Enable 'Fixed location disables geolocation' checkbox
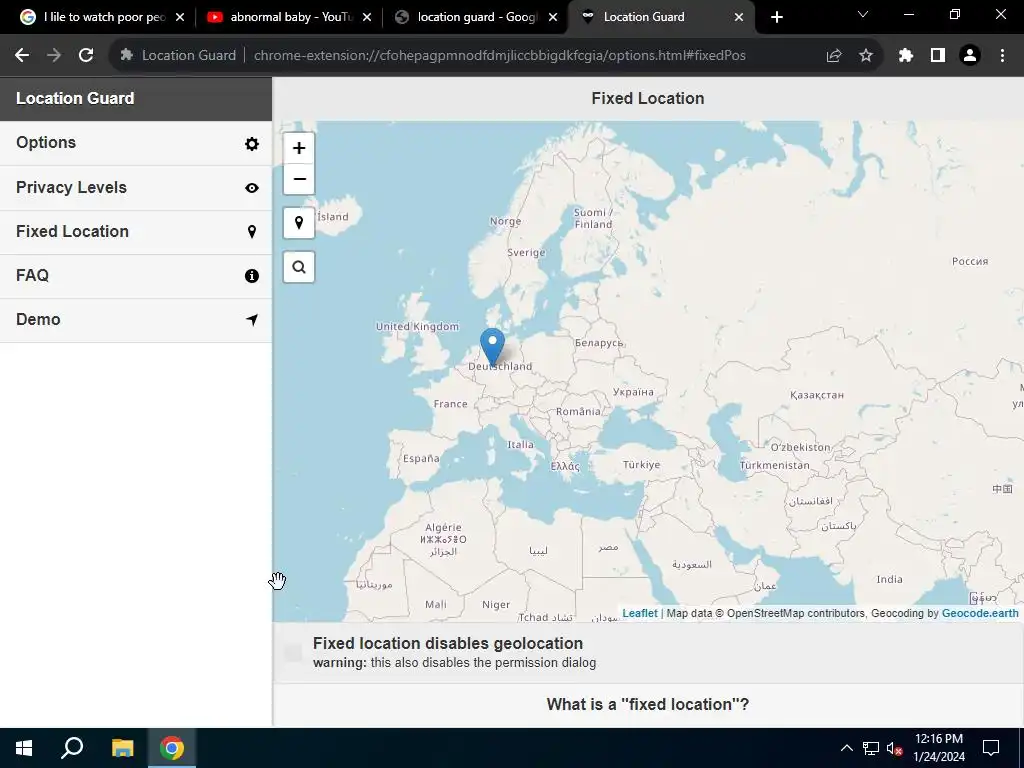 [x=293, y=653]
